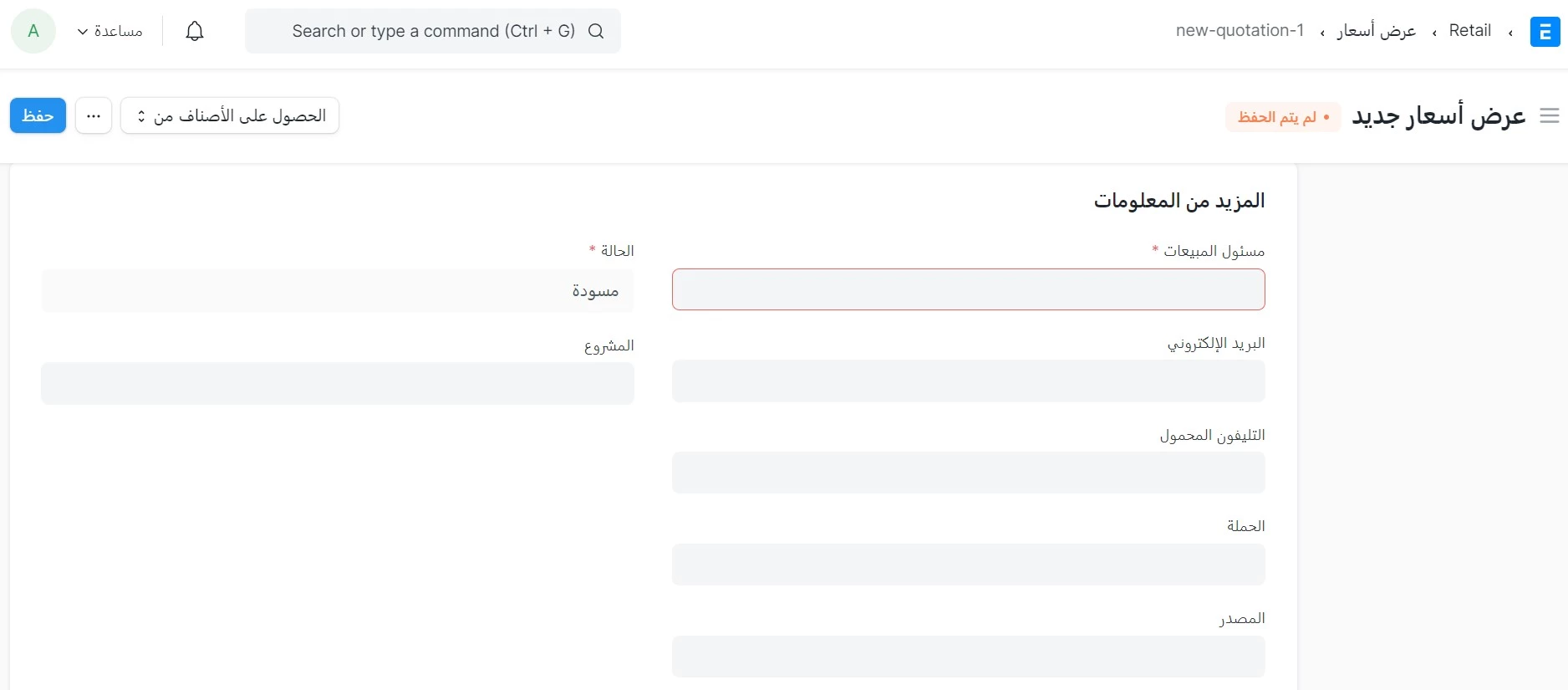Click the search or command bar
This screenshot has height=690, width=1568.
[433, 31]
